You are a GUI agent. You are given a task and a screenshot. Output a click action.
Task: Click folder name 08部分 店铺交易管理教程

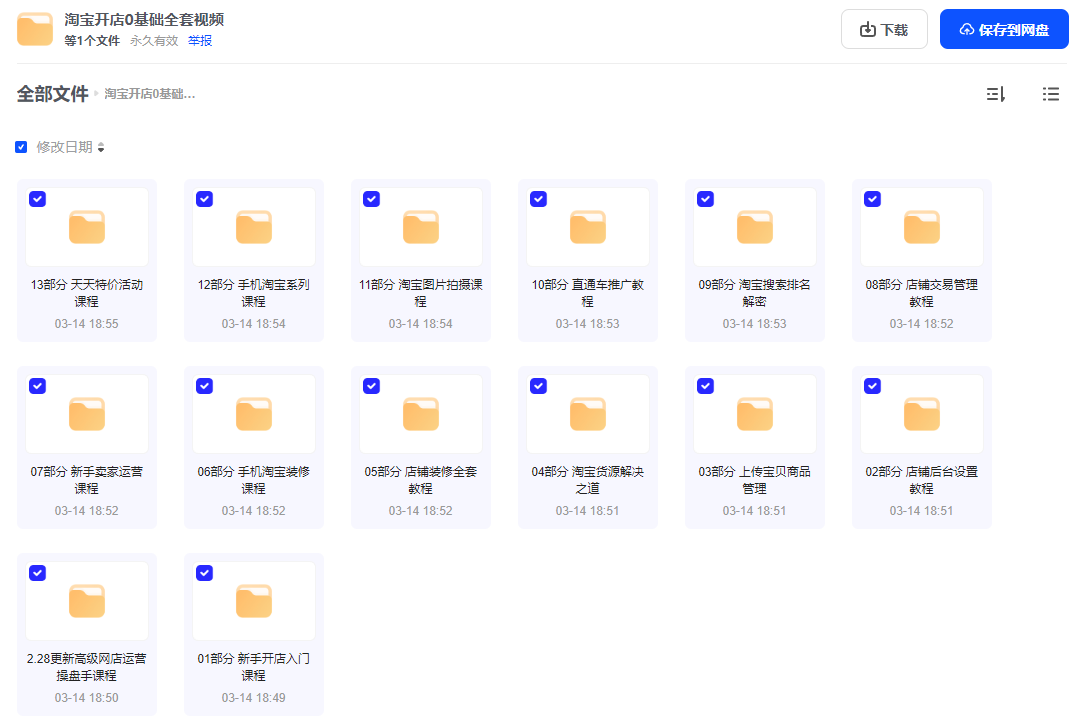(922, 293)
